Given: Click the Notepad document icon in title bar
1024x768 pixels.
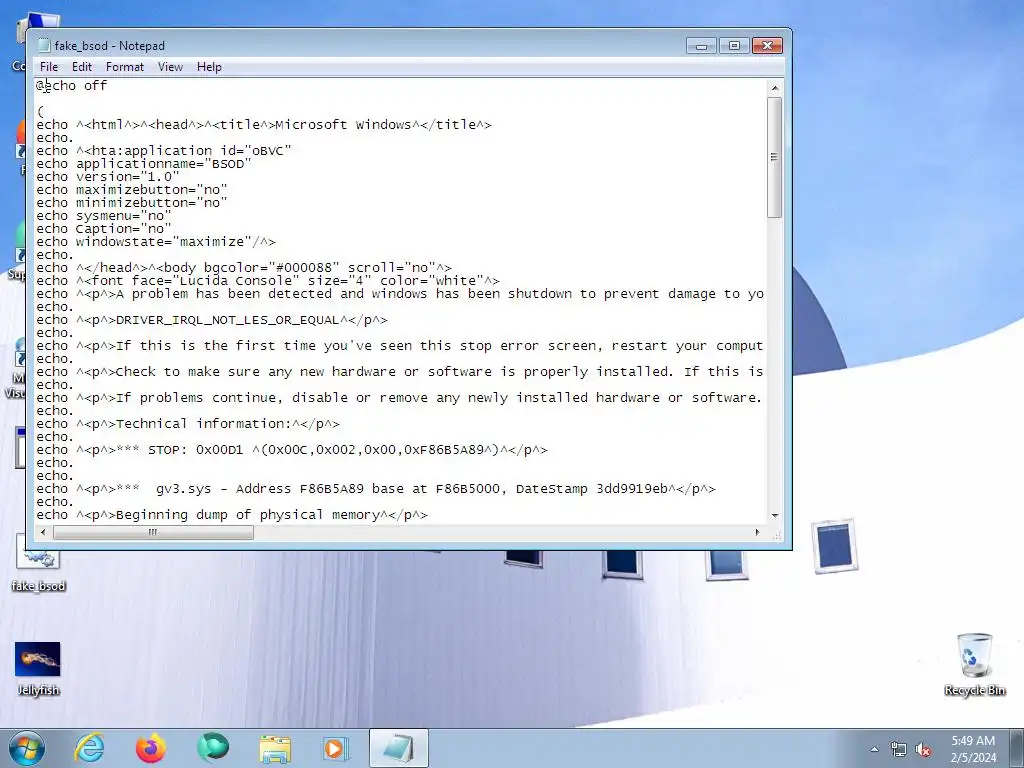Looking at the screenshot, I should pyautogui.click(x=44, y=45).
